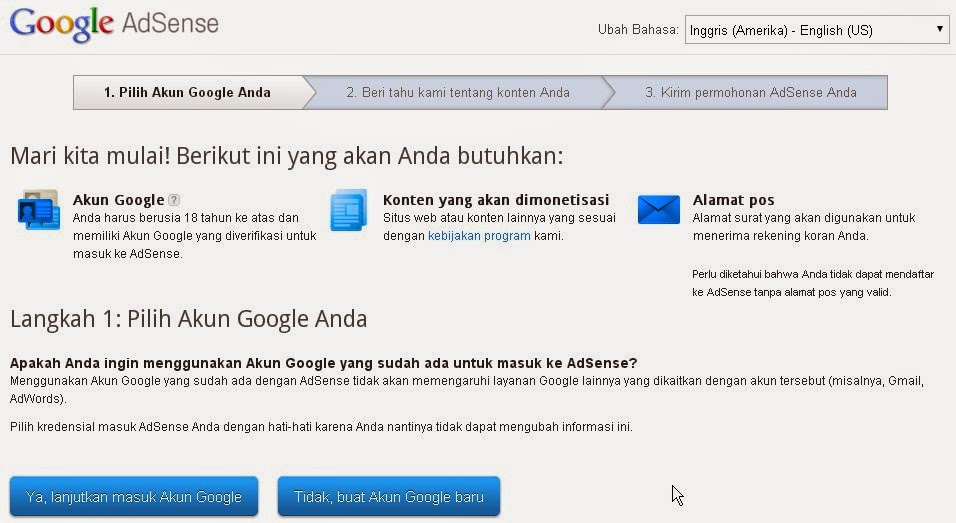
Task: Click the help question mark beside Akun Google
Action: (174, 200)
